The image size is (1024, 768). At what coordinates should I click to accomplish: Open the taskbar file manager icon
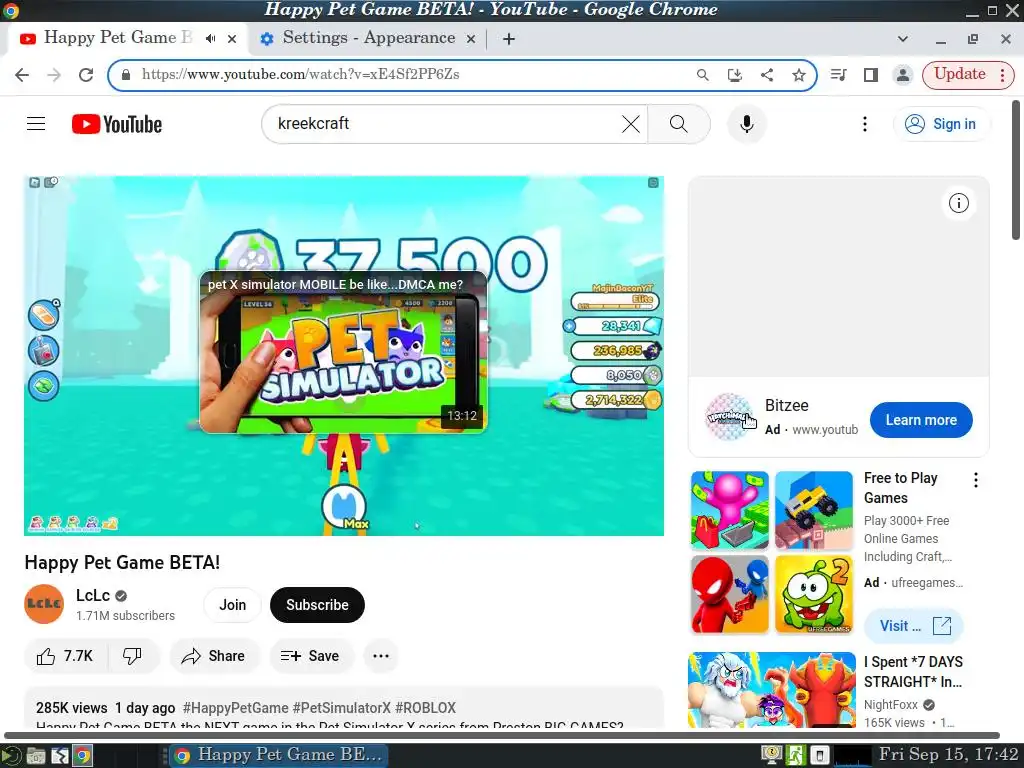point(36,756)
